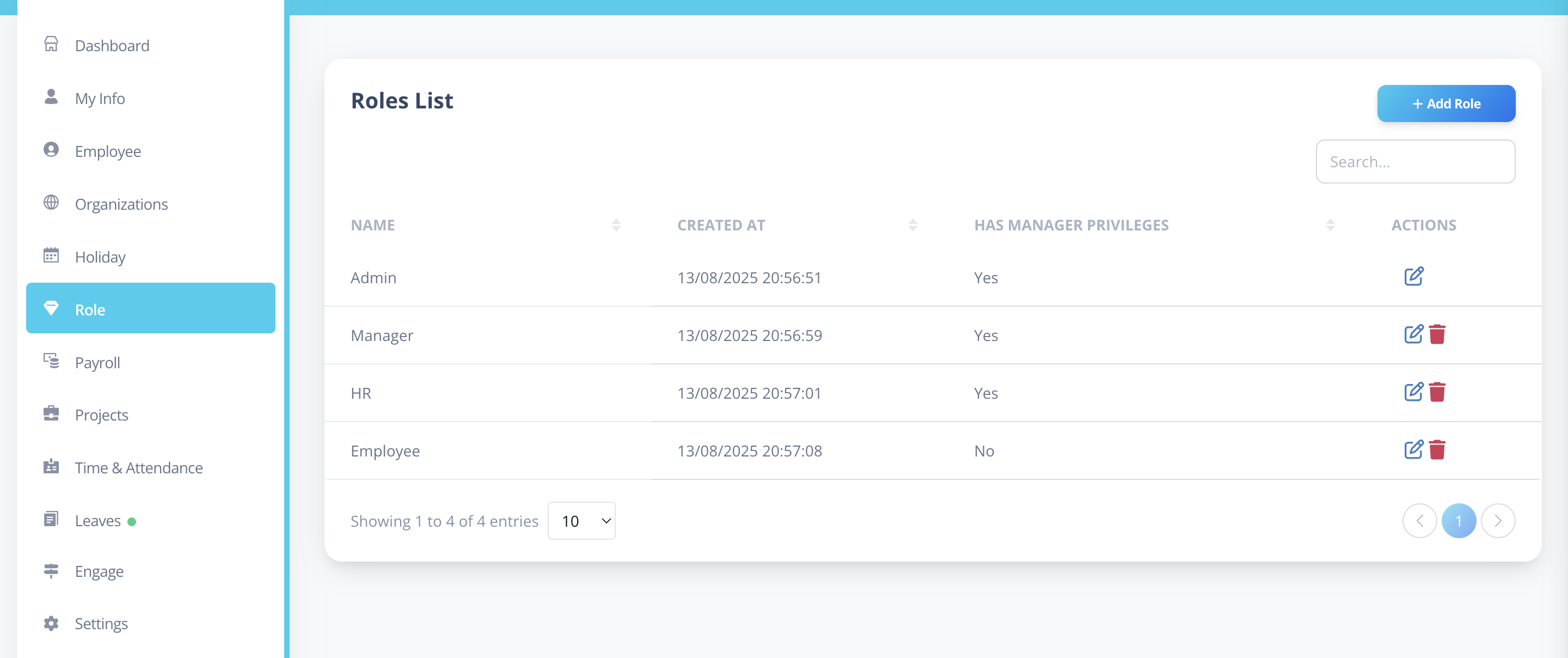Edit the HR role
Screen dimensions: 1568x658
tap(1413, 392)
